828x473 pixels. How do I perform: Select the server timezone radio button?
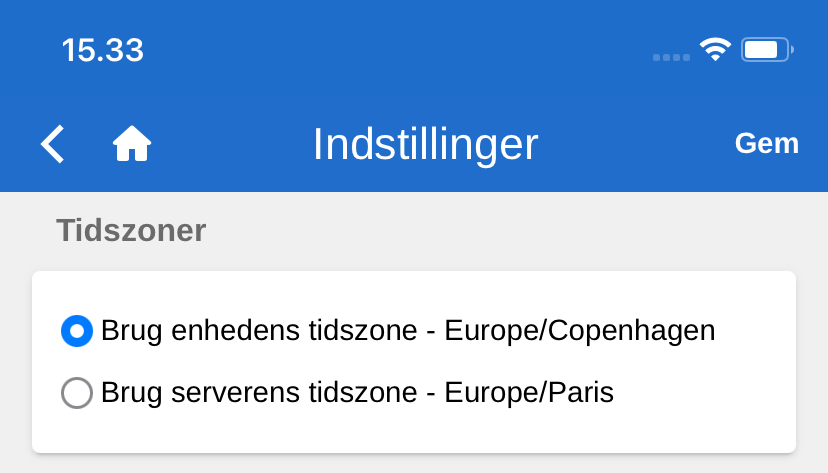pyautogui.click(x=77, y=393)
